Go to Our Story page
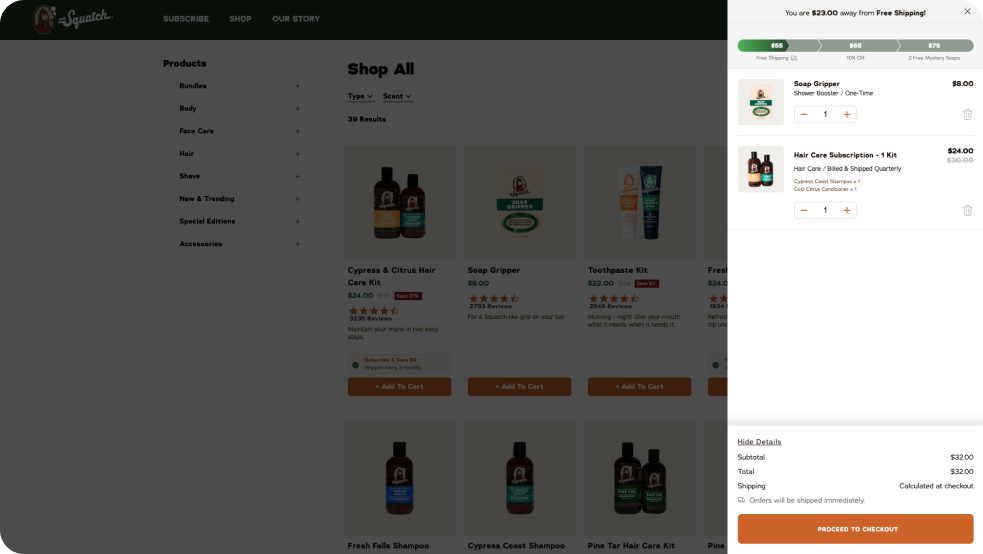Screen dimensions: 983x554 click(295, 19)
